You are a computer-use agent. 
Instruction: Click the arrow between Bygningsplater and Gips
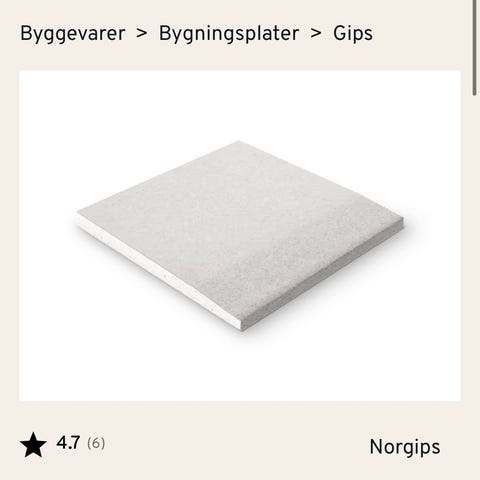316,33
